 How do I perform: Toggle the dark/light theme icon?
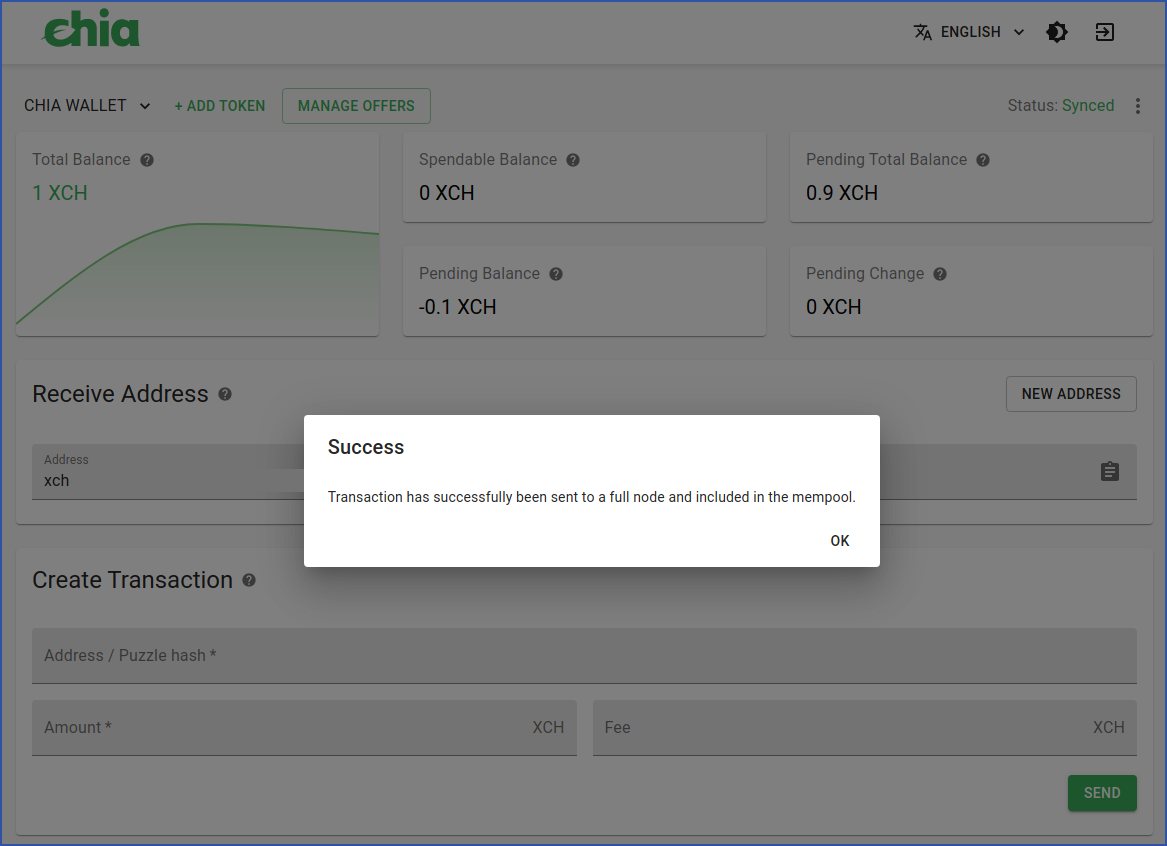1057,32
